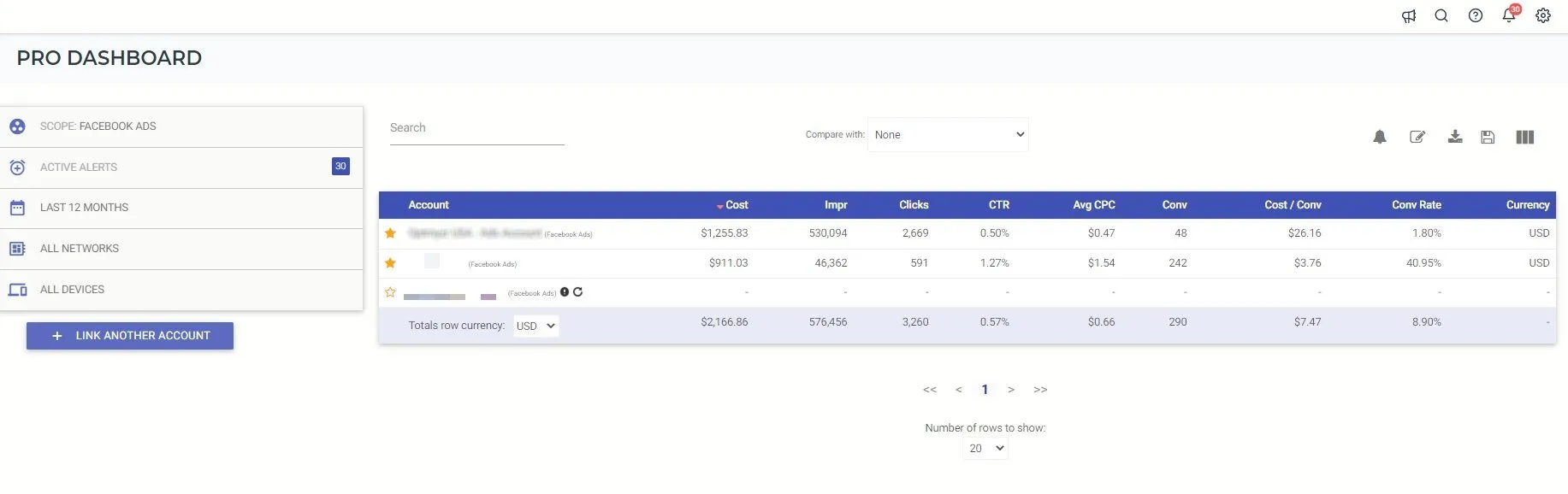Expand the Number of rows dropdown
Image resolution: width=1568 pixels, height=494 pixels.
[985, 449]
